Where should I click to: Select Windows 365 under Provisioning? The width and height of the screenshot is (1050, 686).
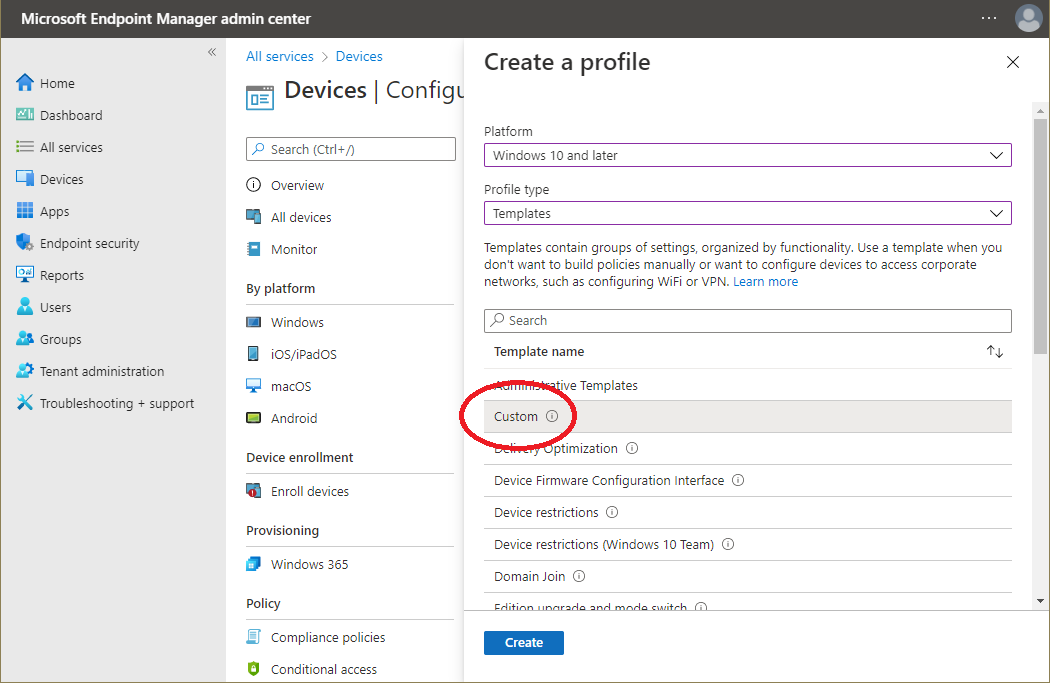pyautogui.click(x=309, y=565)
